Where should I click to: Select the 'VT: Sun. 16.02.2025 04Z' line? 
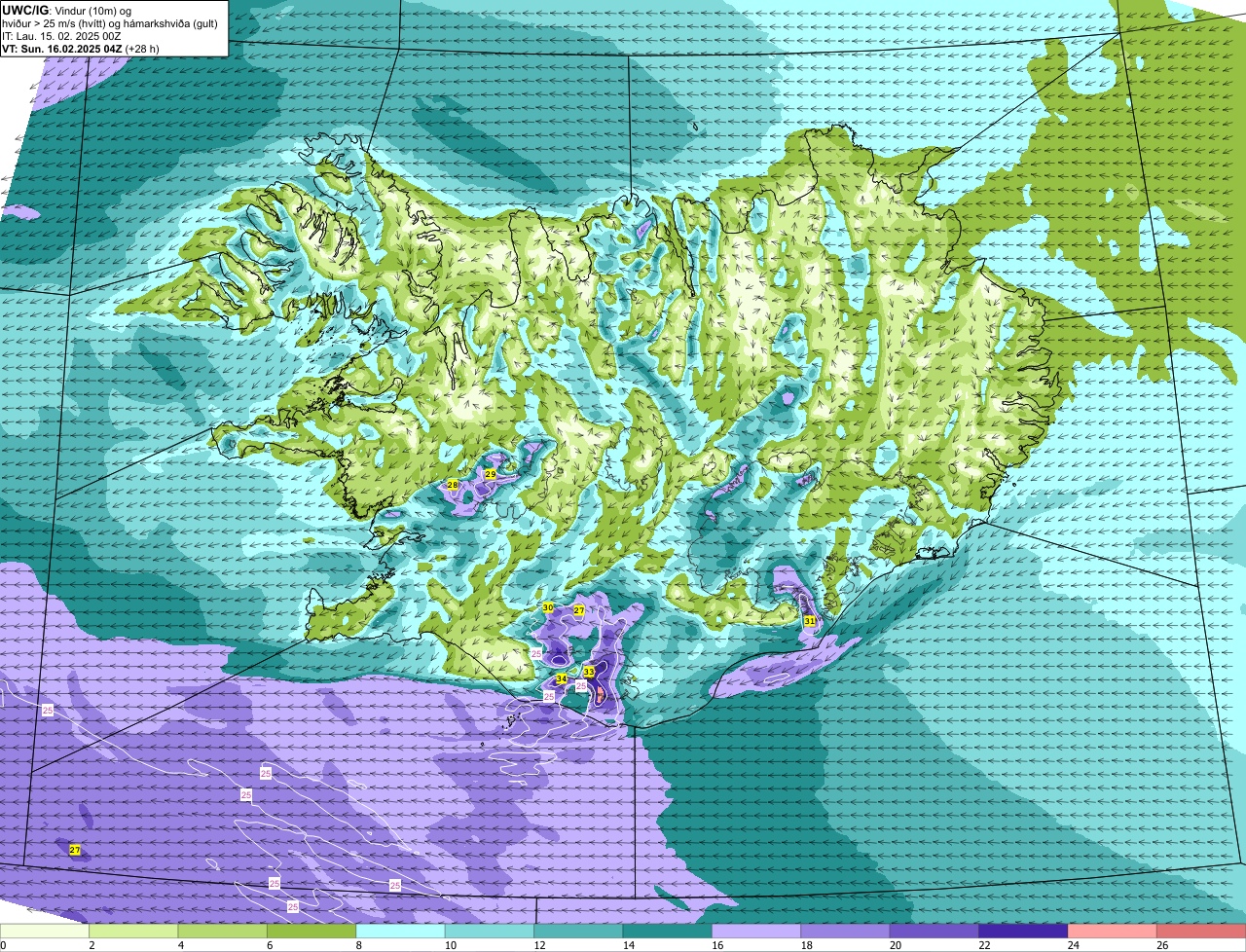tap(61, 49)
